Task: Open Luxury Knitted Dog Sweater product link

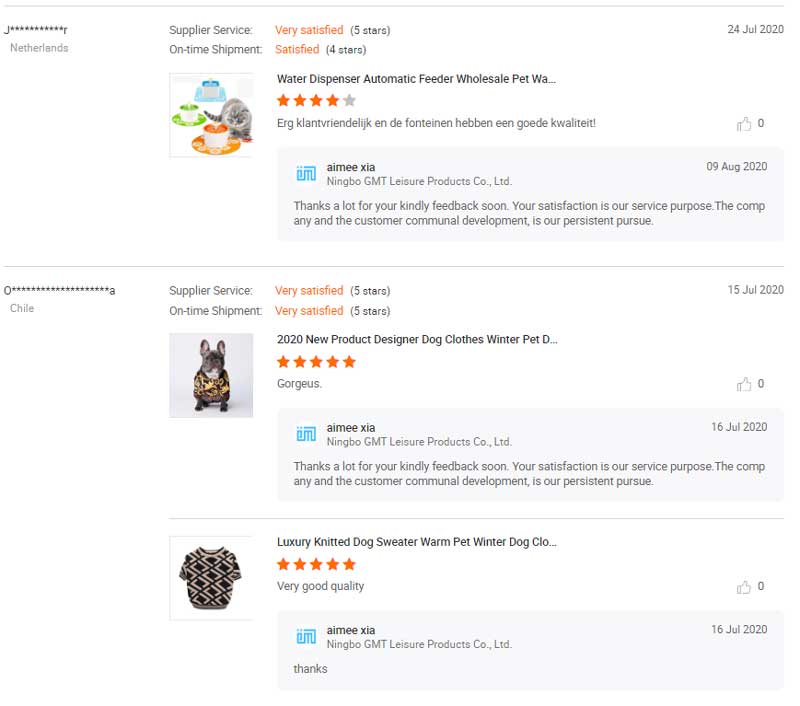Action: (x=416, y=542)
